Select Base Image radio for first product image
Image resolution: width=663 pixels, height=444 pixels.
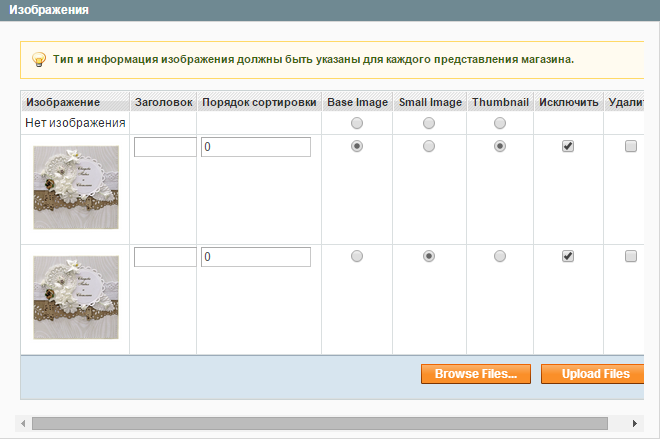pos(357,146)
